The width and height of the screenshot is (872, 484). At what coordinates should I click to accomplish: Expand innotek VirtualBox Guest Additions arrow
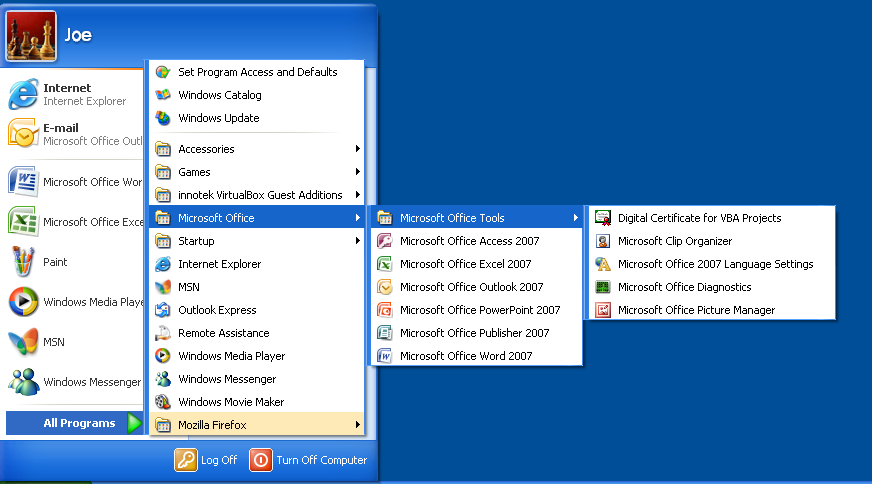tap(358, 195)
